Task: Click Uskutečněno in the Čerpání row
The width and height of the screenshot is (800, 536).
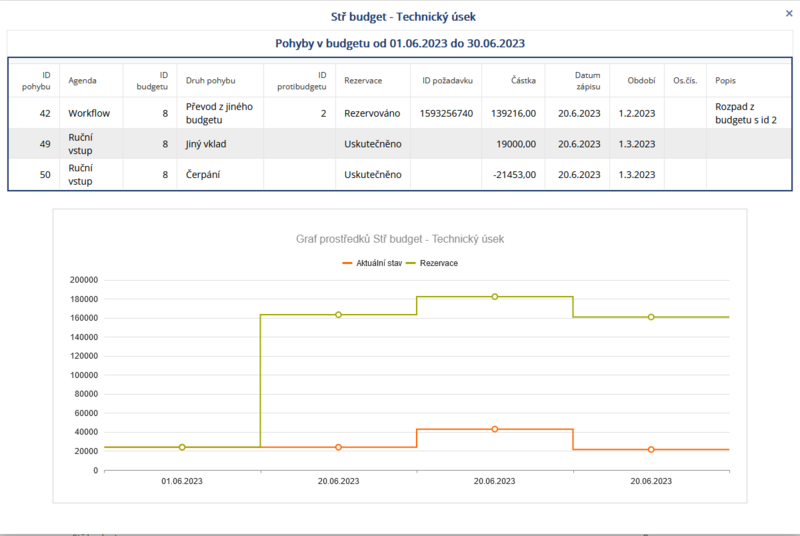Action: click(x=372, y=174)
